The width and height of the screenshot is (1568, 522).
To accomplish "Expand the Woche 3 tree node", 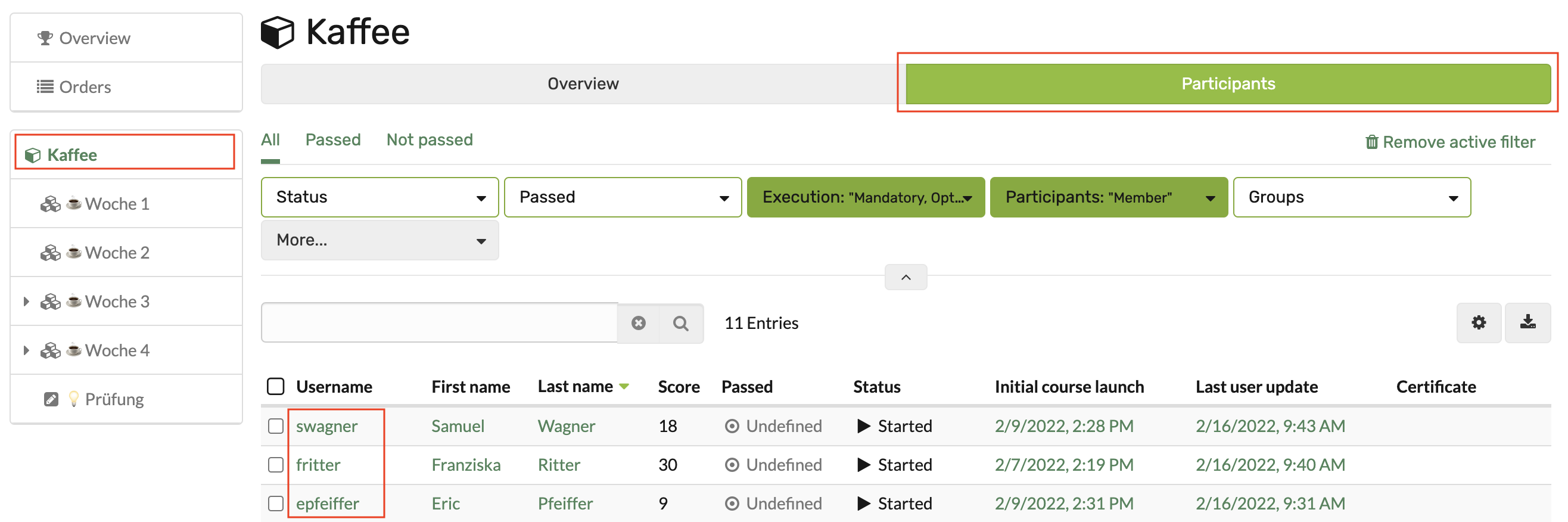I will (x=26, y=302).
